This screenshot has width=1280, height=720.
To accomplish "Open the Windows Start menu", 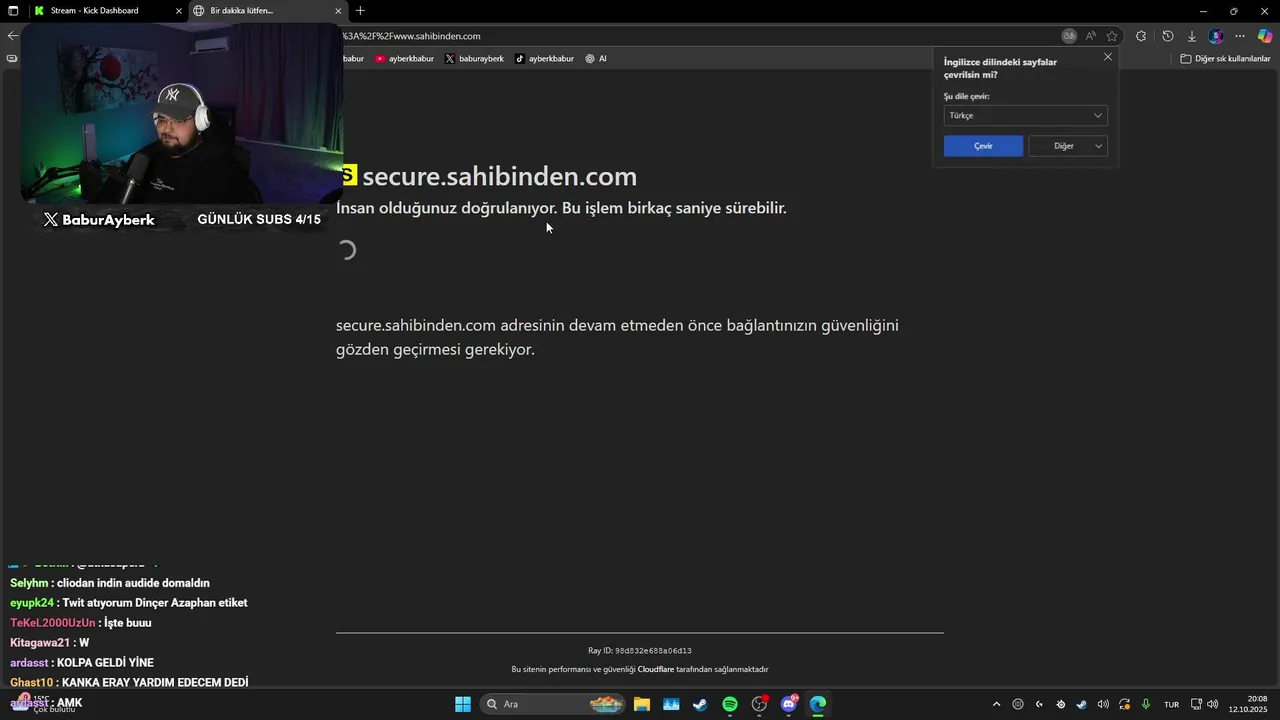I will (463, 704).
